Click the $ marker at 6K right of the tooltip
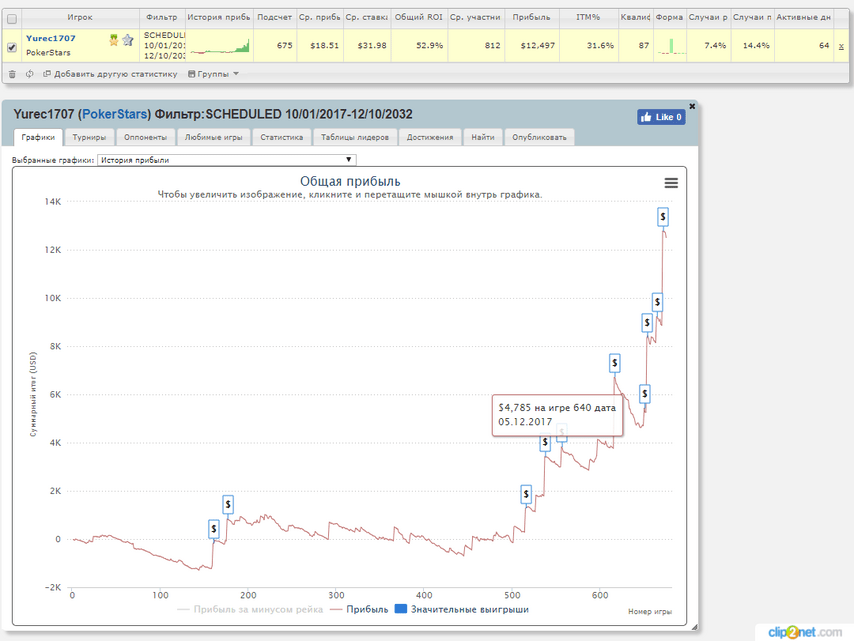 [645, 393]
